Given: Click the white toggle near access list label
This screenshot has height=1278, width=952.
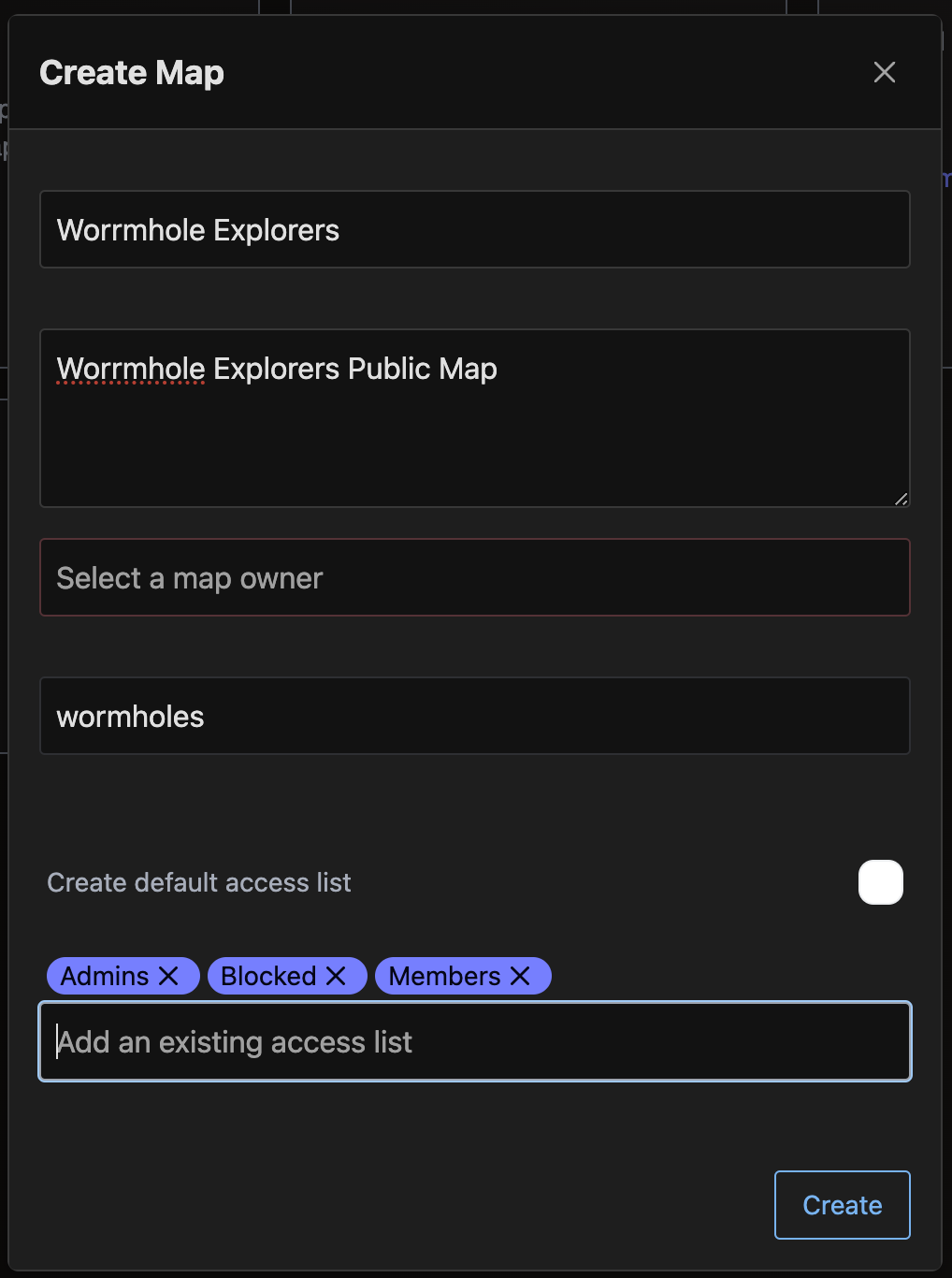Looking at the screenshot, I should pos(879,882).
